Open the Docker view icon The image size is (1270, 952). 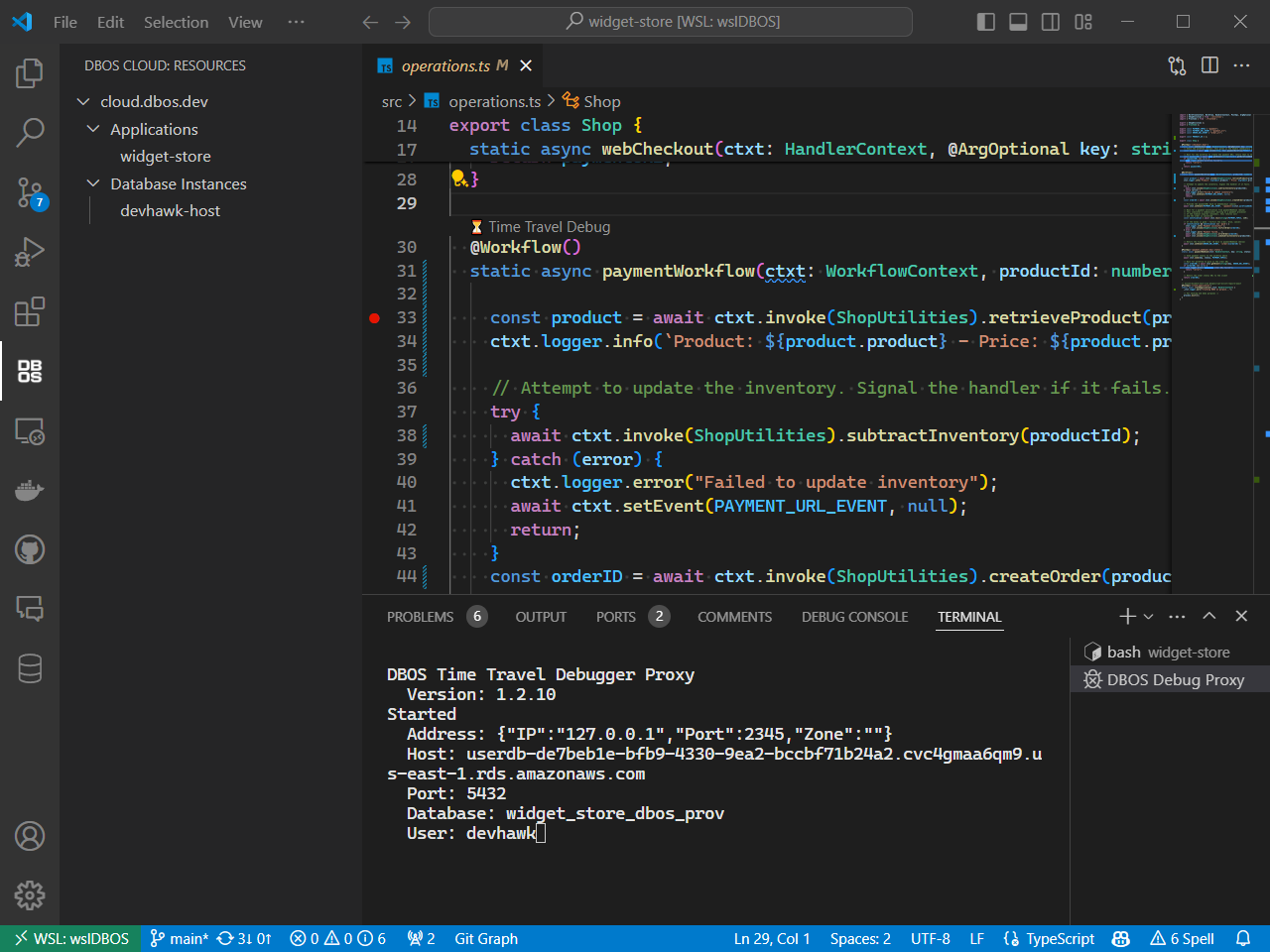pos(30,490)
